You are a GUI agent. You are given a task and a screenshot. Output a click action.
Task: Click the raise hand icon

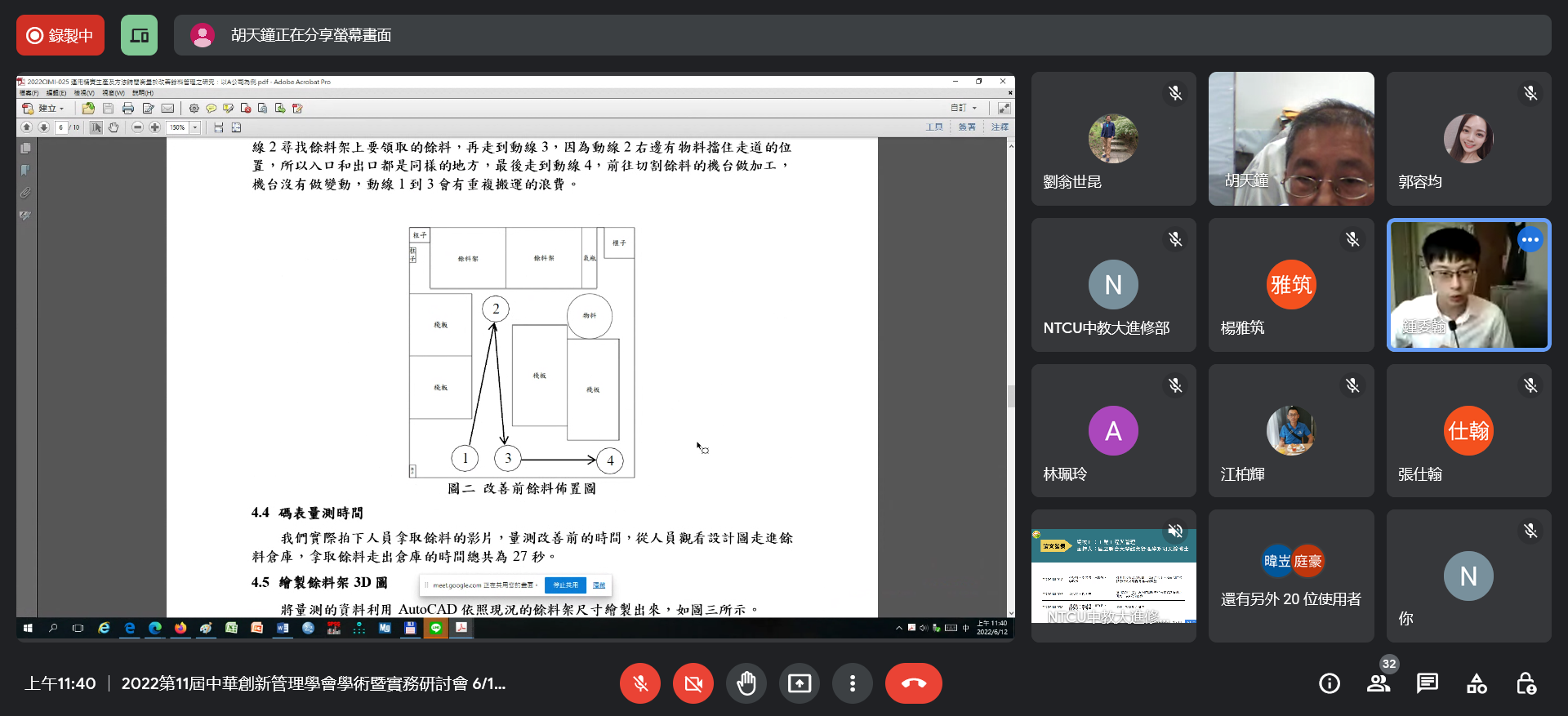tap(746, 683)
